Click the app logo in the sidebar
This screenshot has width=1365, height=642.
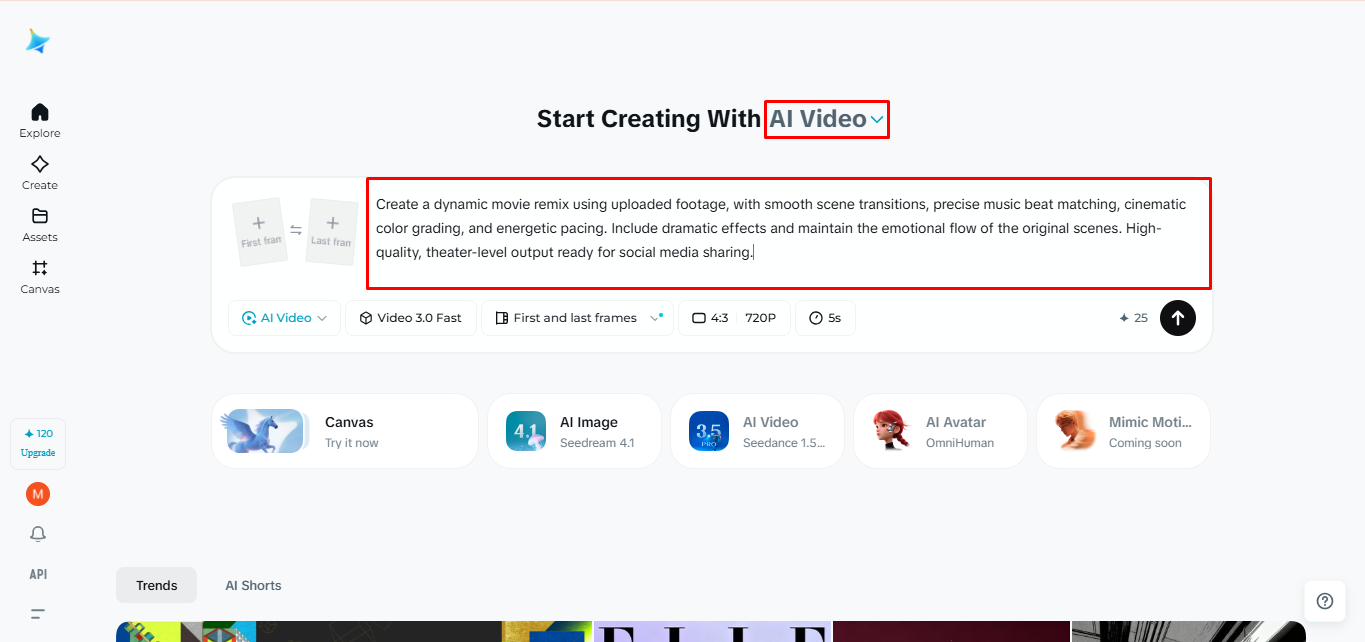click(38, 41)
